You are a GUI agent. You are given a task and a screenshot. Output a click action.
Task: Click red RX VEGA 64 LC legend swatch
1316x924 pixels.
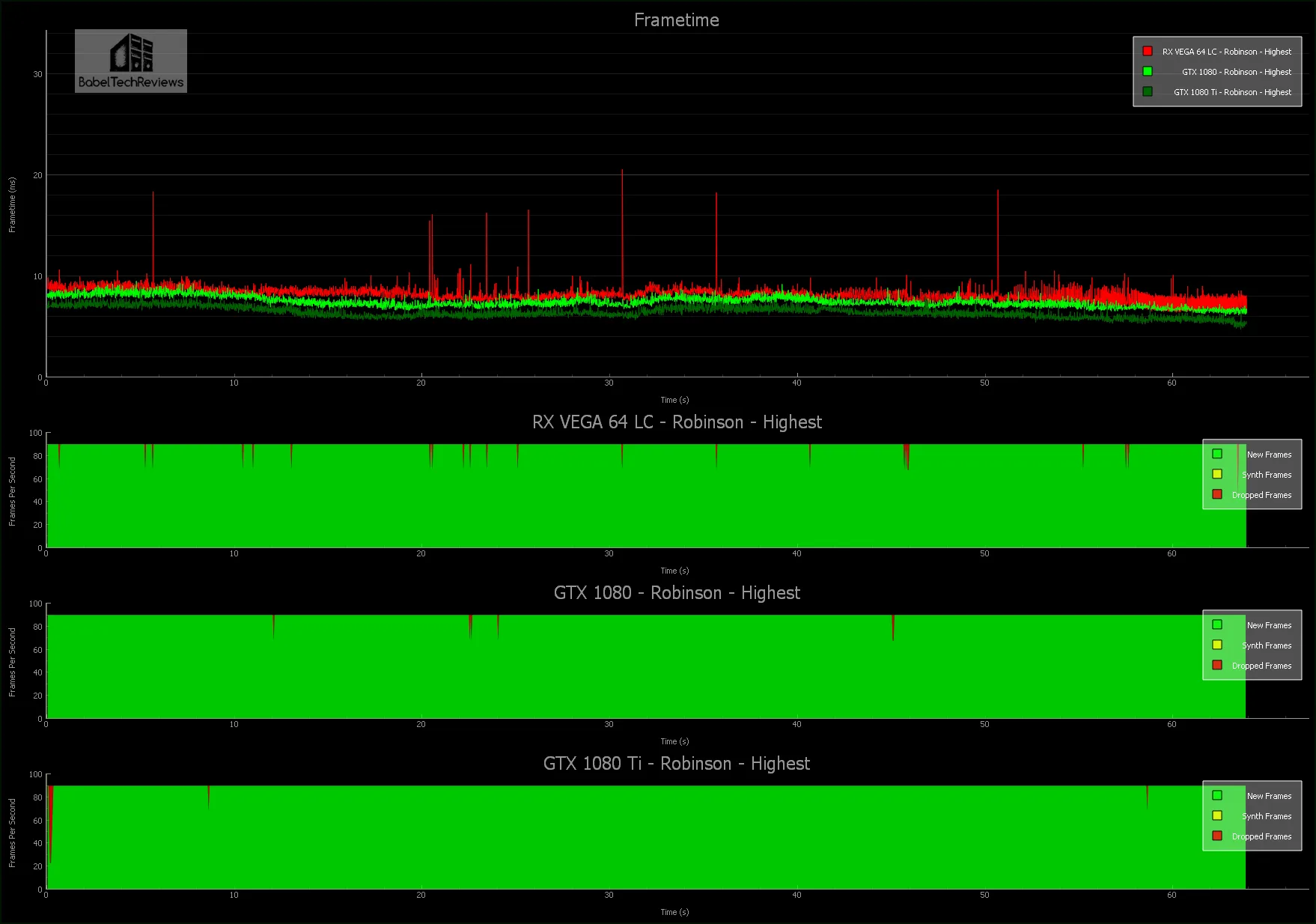[x=1147, y=52]
